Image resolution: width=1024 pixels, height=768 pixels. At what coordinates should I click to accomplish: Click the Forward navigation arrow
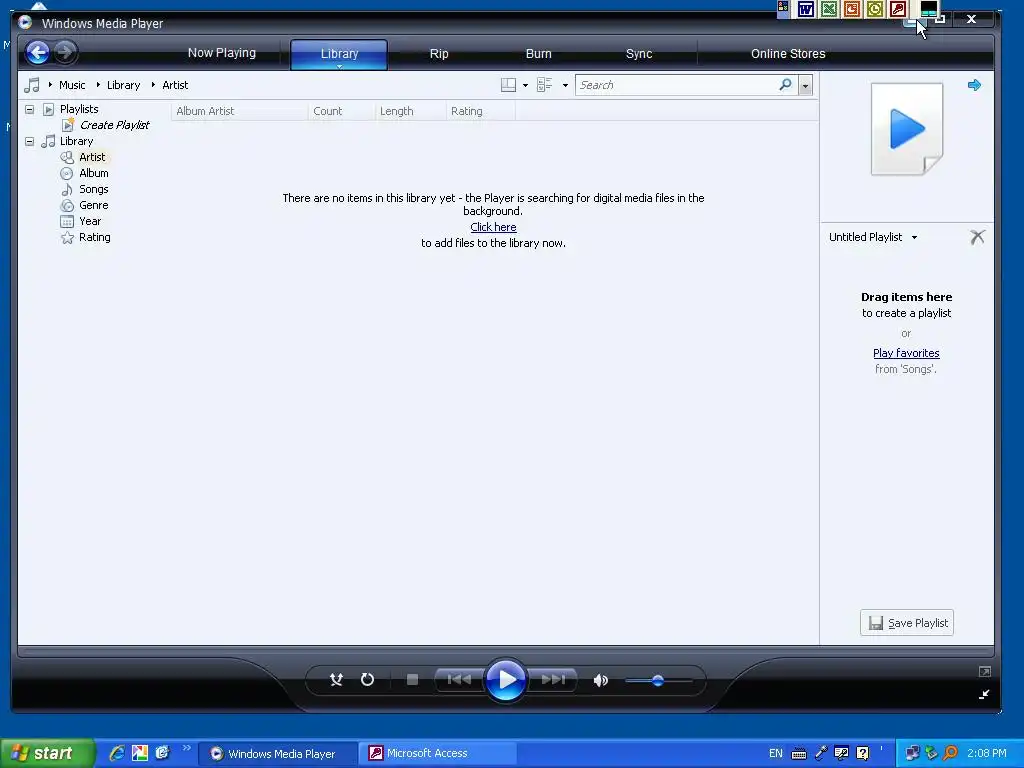[x=65, y=52]
